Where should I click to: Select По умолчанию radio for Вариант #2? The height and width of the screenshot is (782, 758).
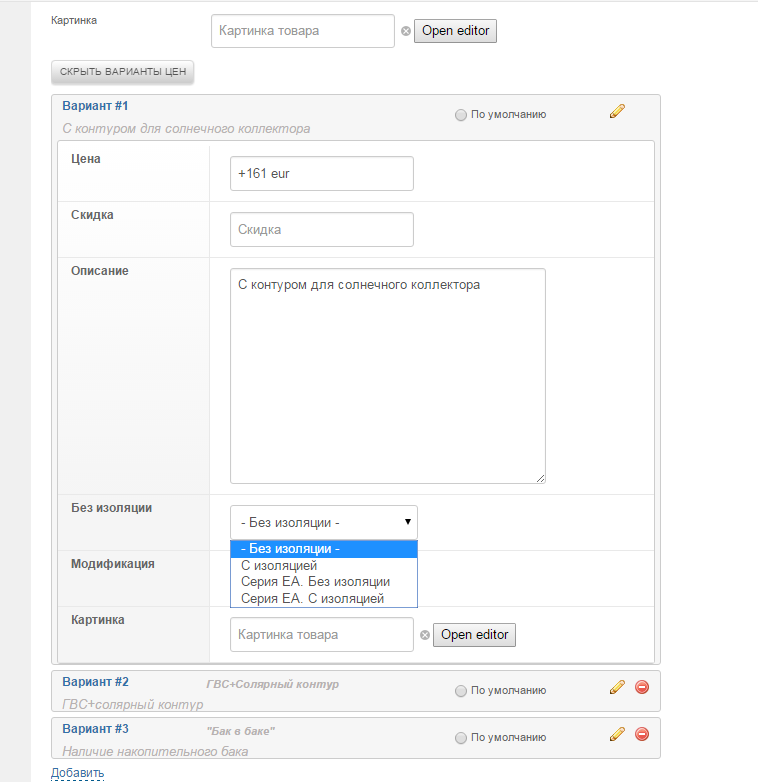pos(461,690)
